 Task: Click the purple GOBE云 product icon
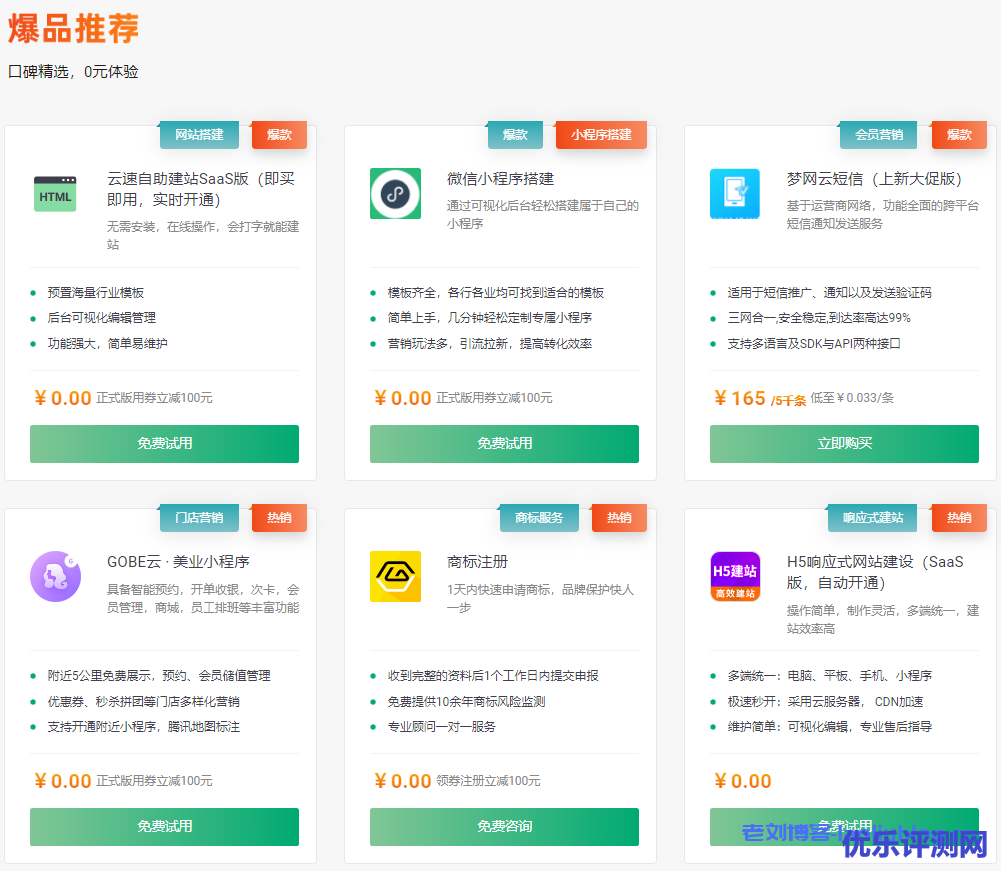tap(55, 577)
